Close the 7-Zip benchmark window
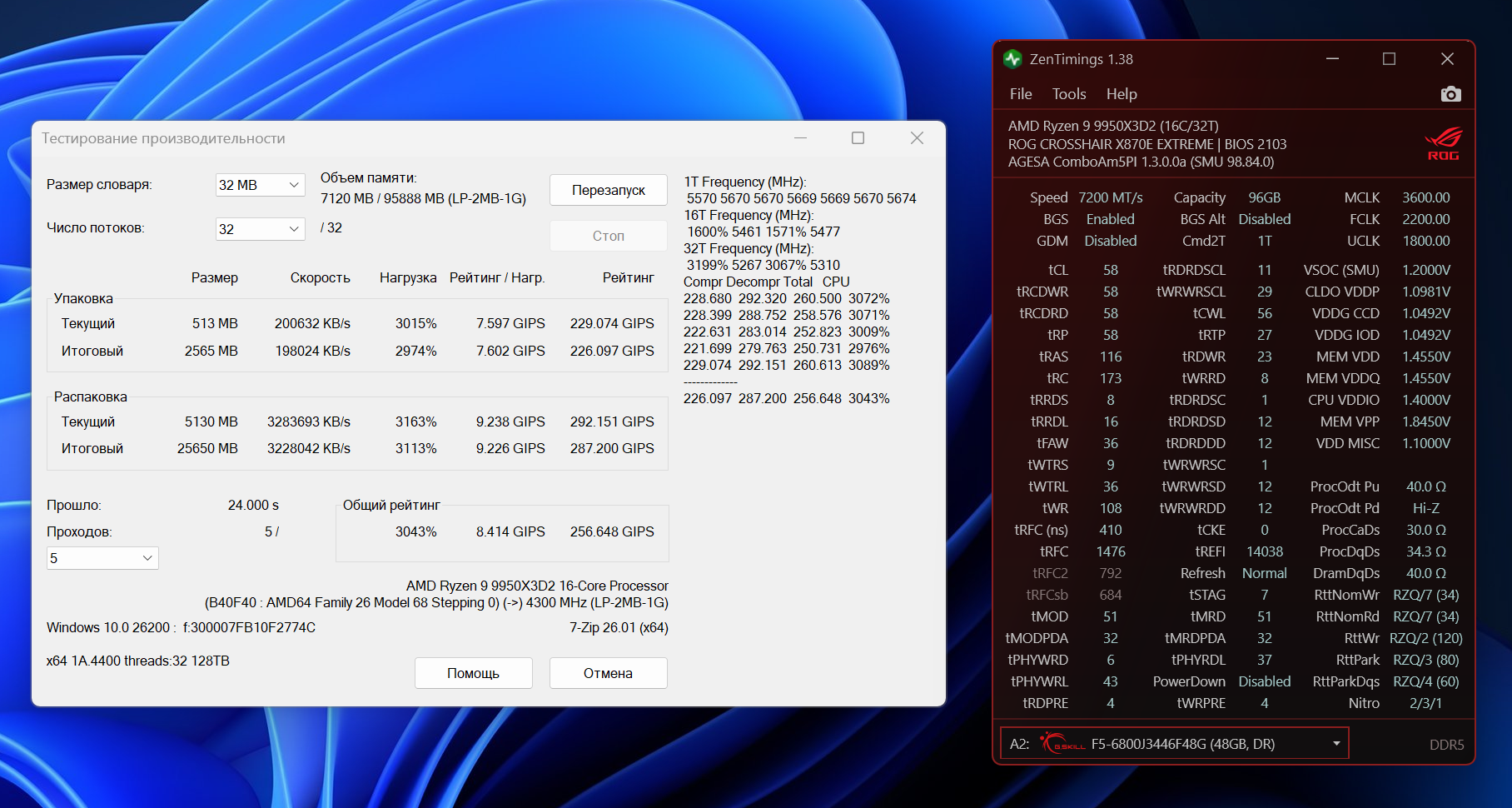The height and width of the screenshot is (808, 1512). pyautogui.click(x=917, y=138)
